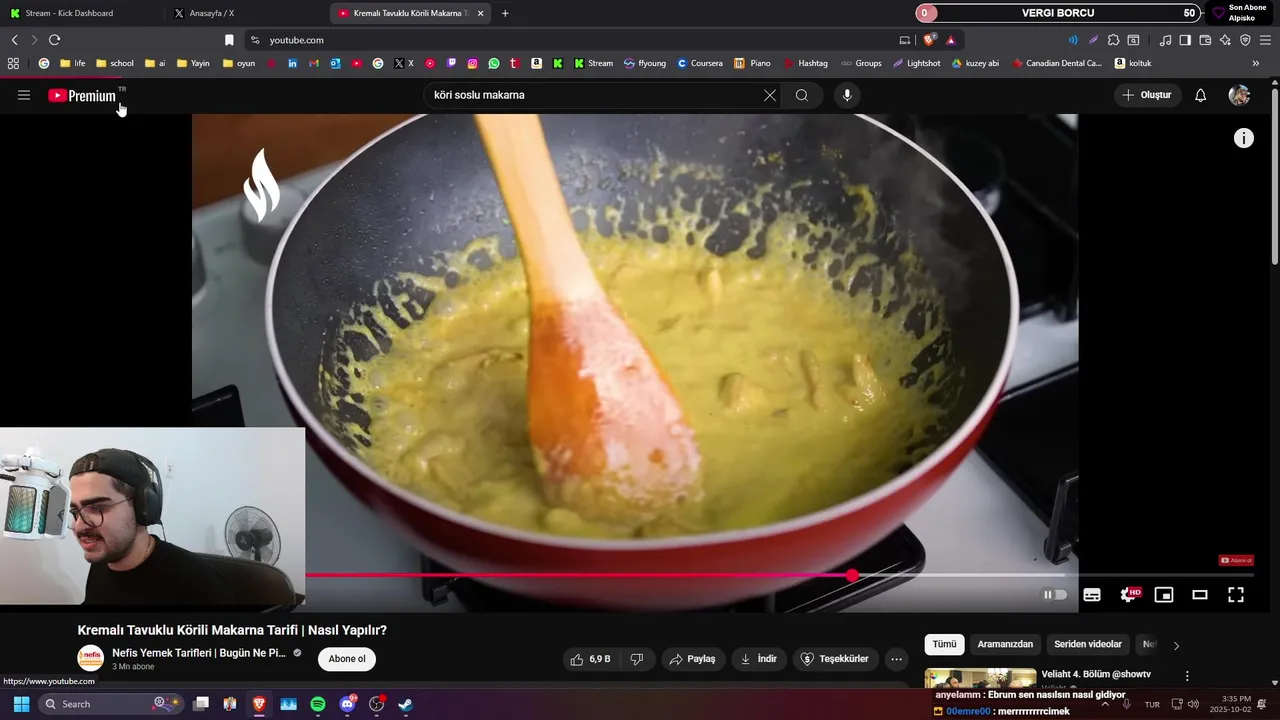The image size is (1280, 720).
Task: Open the Yayin bookmarks folder
Action: (193, 63)
